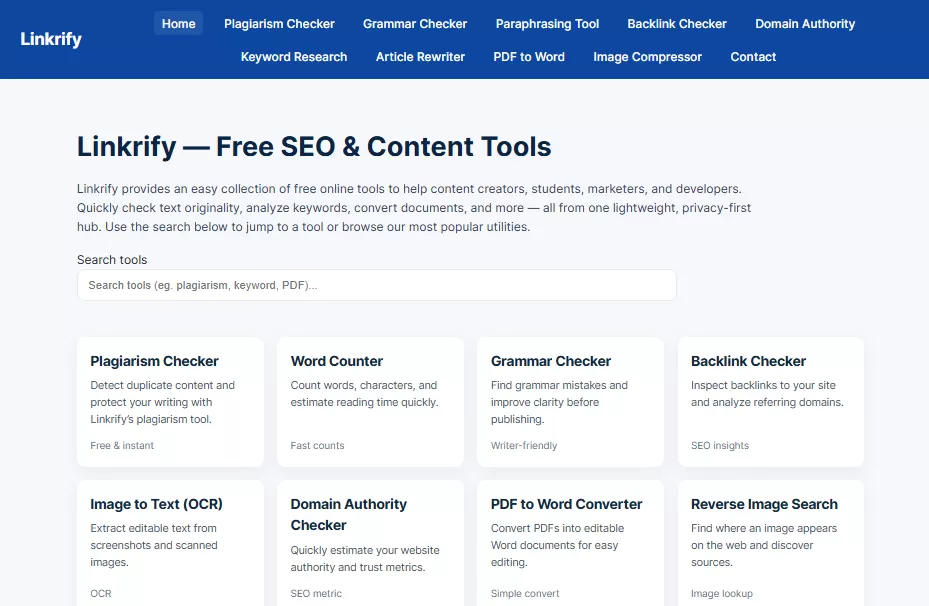This screenshot has height=606, width=929.
Task: Go to Image Compressor in navigation
Action: [647, 57]
